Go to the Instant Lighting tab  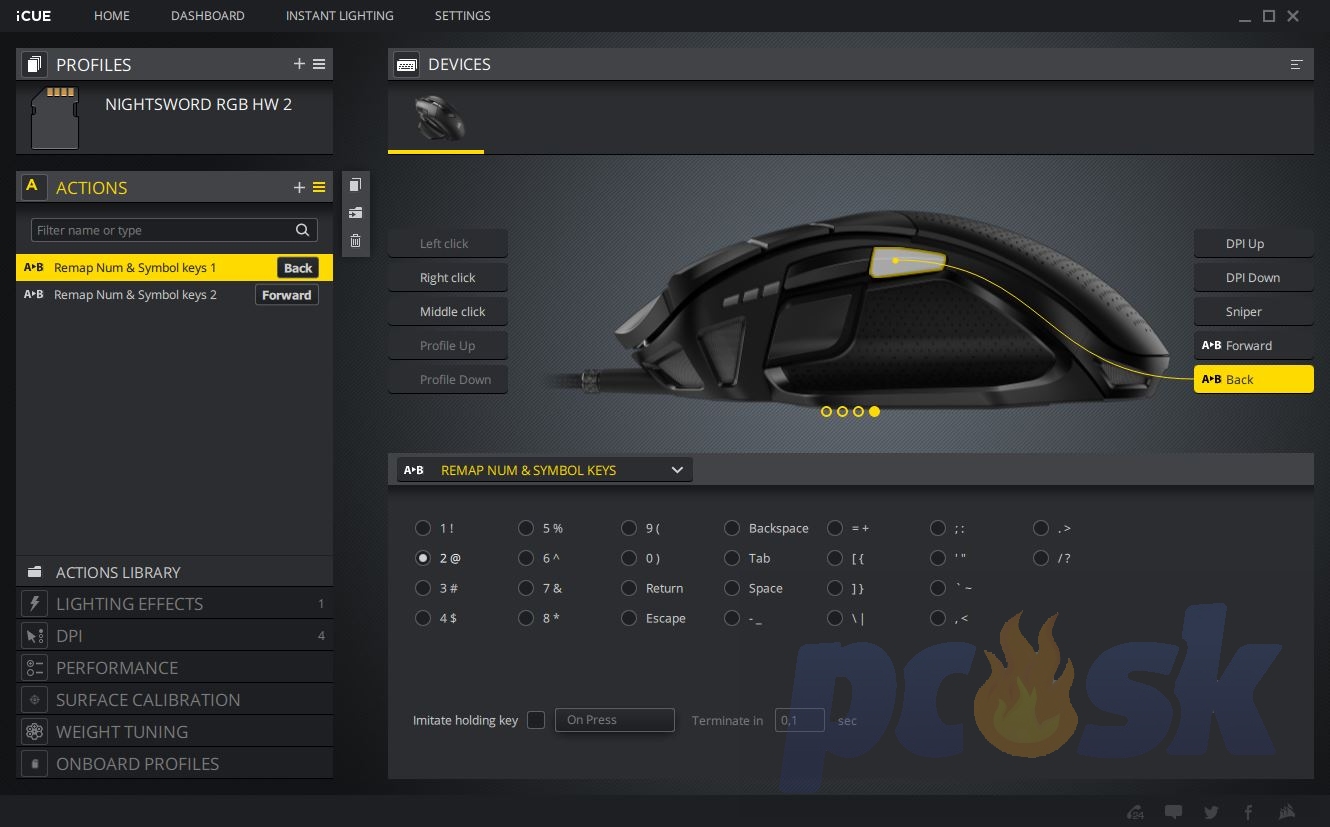coord(339,16)
